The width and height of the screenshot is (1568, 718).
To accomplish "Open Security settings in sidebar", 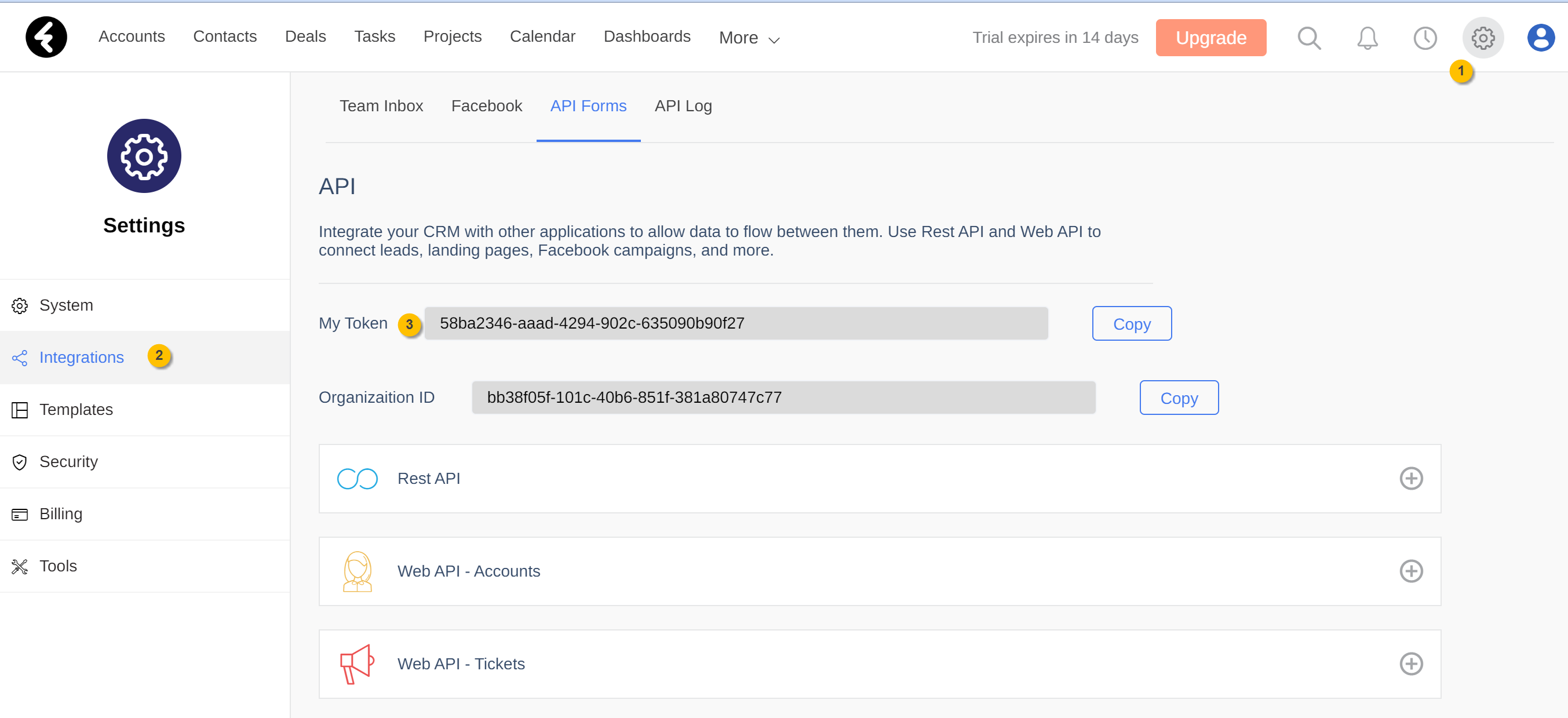I will pyautogui.click(x=68, y=462).
